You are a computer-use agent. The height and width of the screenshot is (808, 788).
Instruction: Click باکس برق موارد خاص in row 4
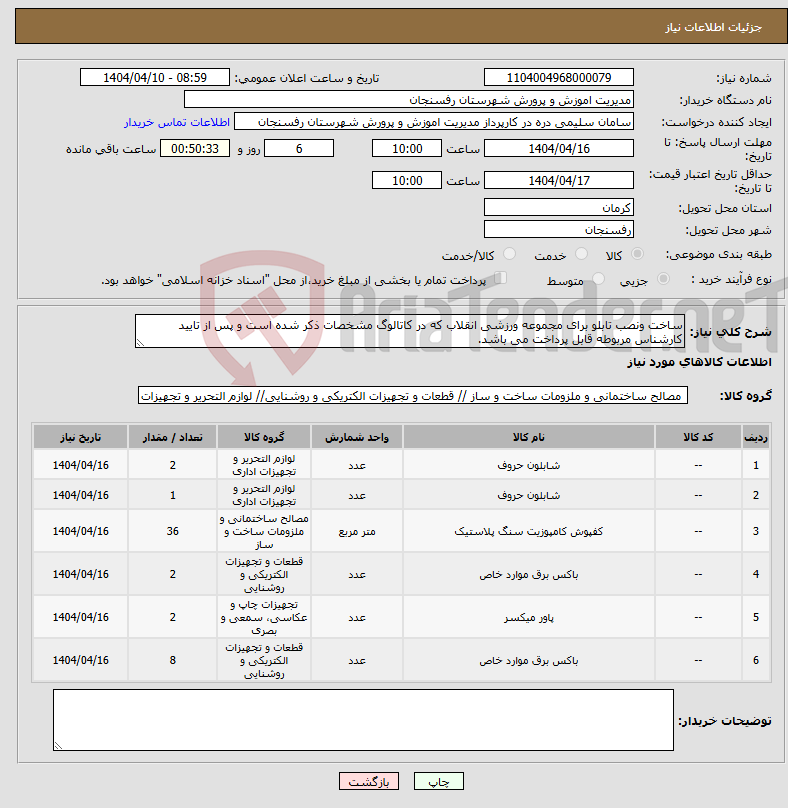[x=528, y=574]
